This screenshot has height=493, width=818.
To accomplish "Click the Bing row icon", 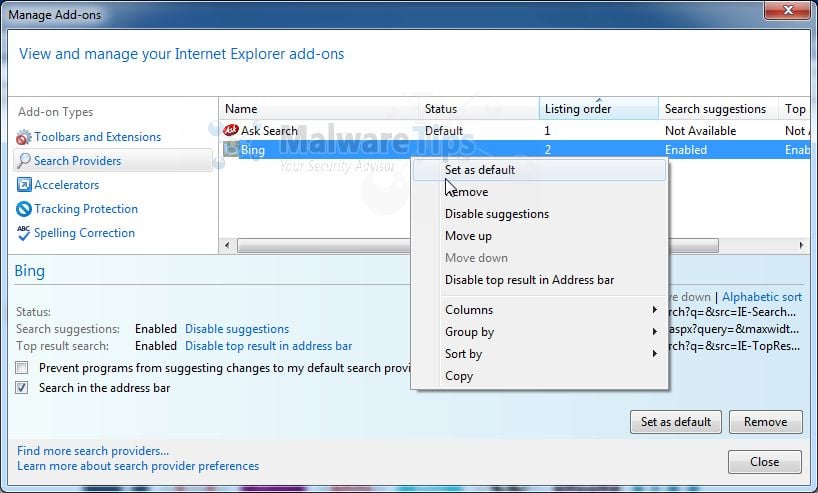I will point(231,150).
